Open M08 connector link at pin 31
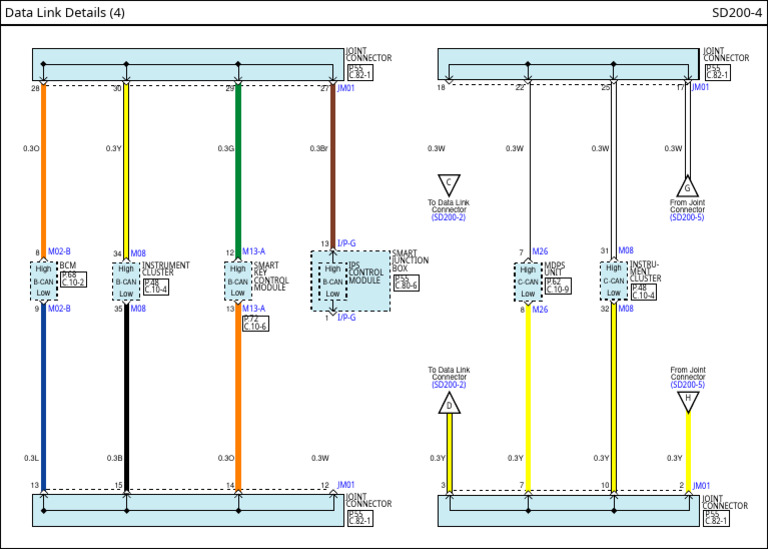Screen dimensions: 768x549 click(626, 250)
